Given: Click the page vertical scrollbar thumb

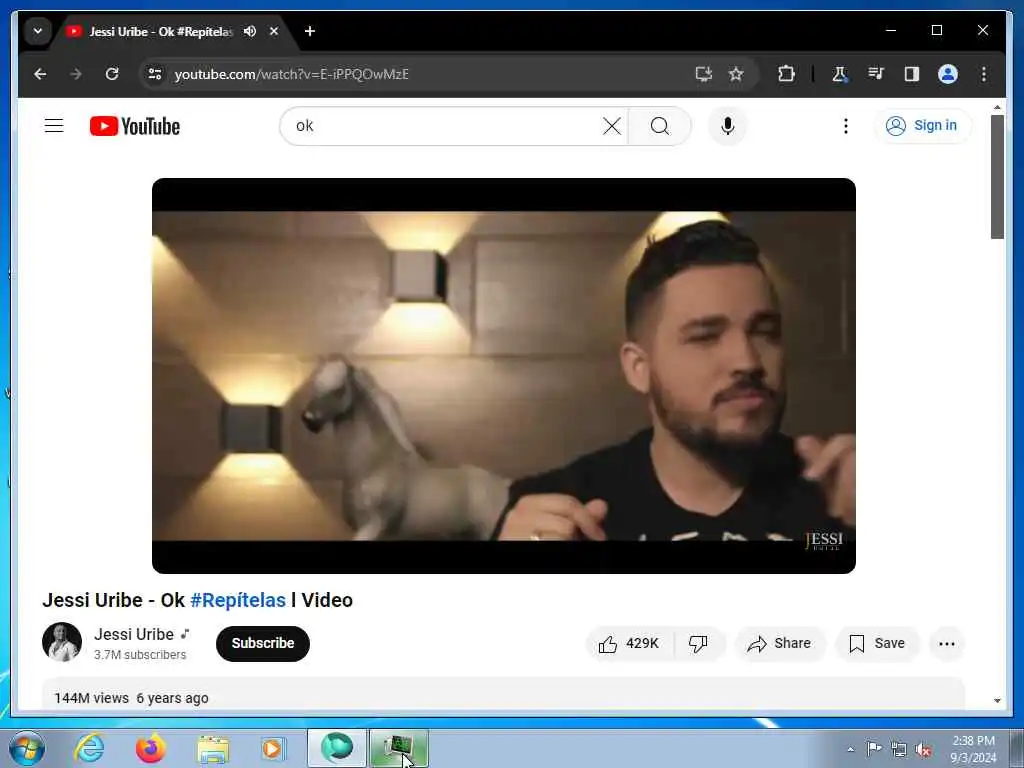Looking at the screenshot, I should click(997, 177).
